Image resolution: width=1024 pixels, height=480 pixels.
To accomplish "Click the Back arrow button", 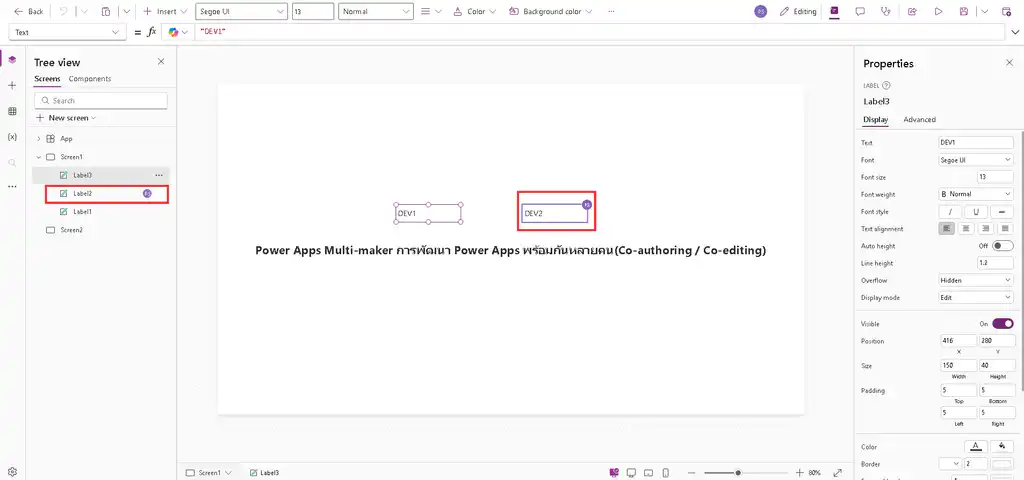I will coord(28,11).
